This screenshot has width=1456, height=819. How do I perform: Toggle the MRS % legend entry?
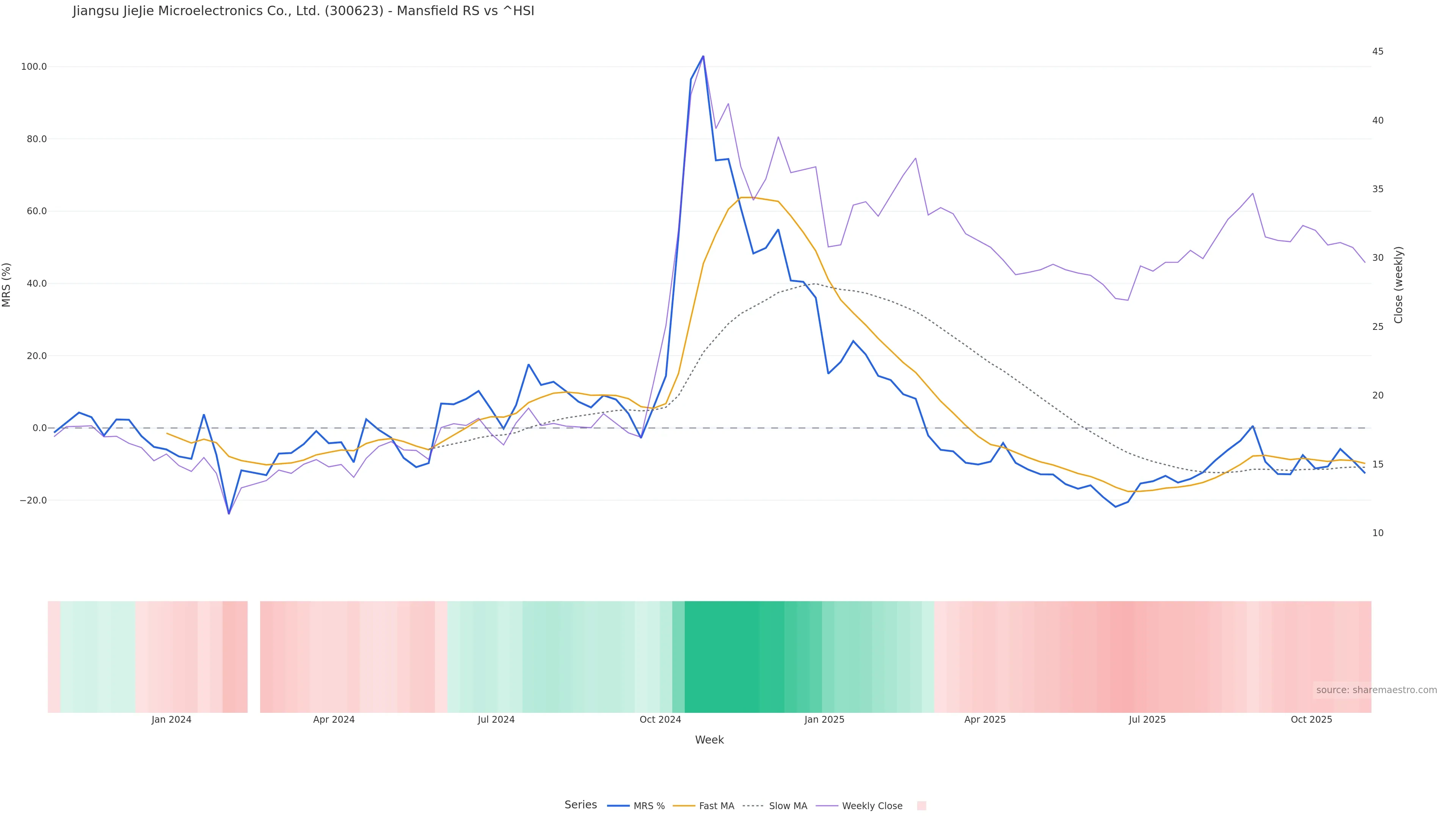[x=648, y=806]
